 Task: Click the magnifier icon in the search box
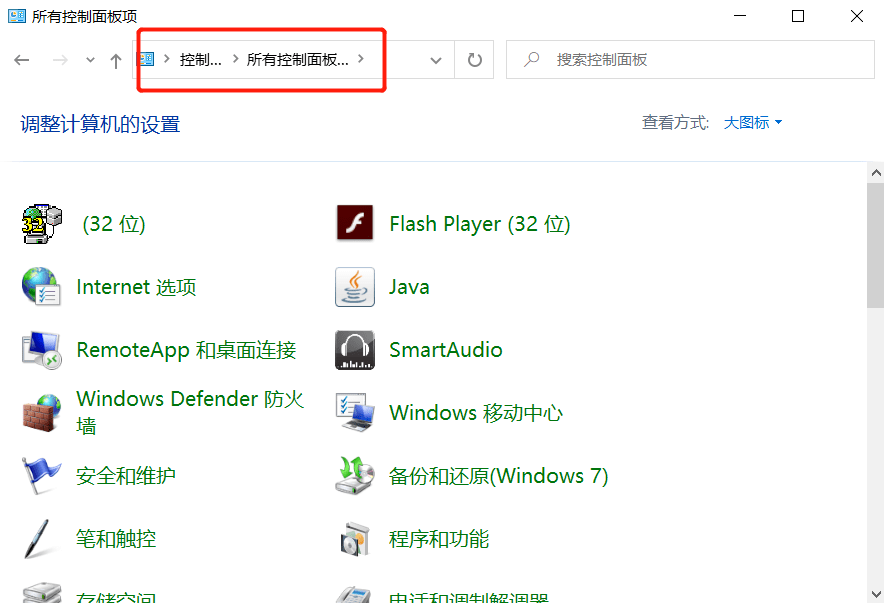[x=531, y=59]
